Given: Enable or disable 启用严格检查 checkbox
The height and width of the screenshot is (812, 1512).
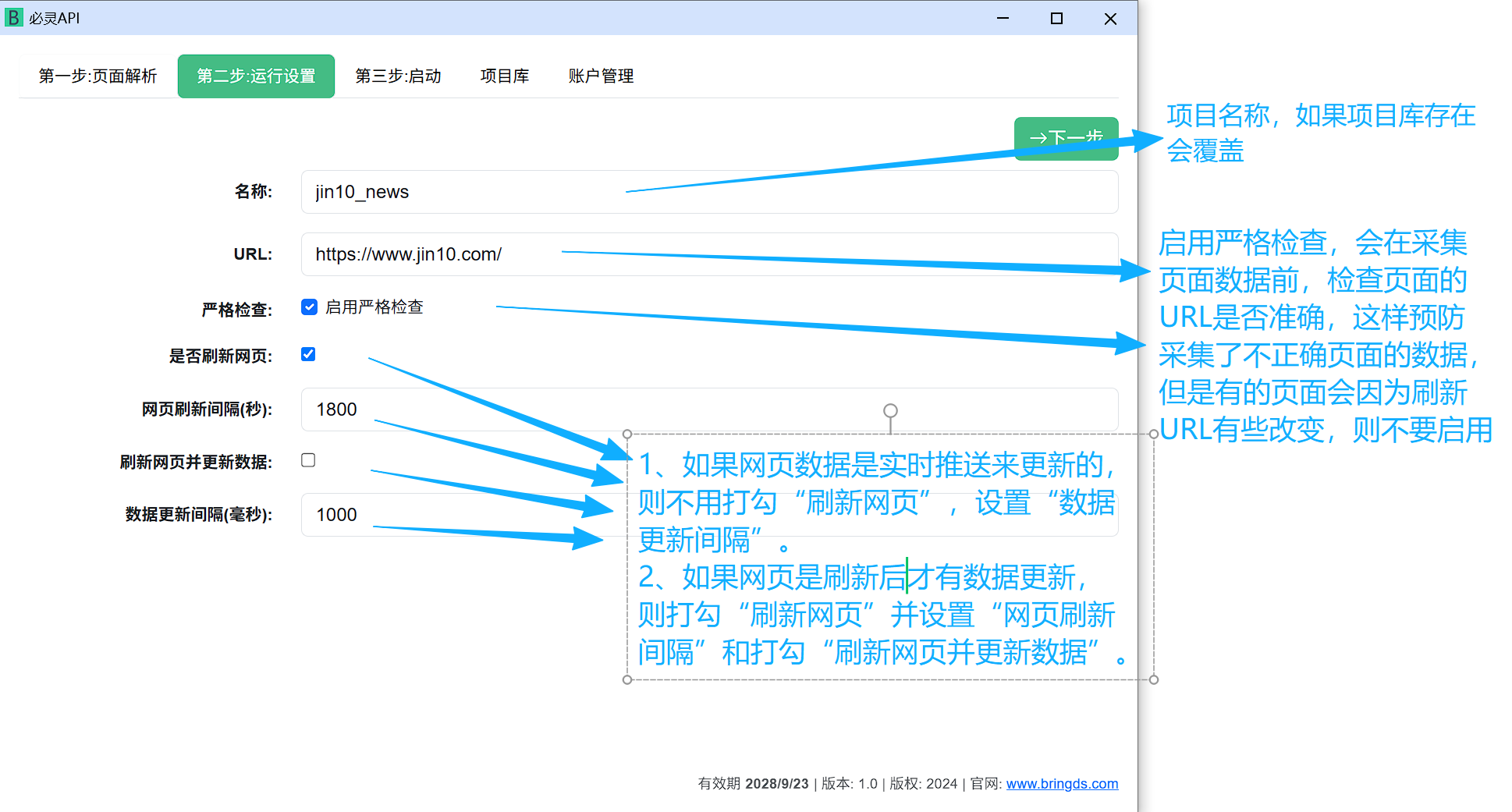Looking at the screenshot, I should pos(310,307).
